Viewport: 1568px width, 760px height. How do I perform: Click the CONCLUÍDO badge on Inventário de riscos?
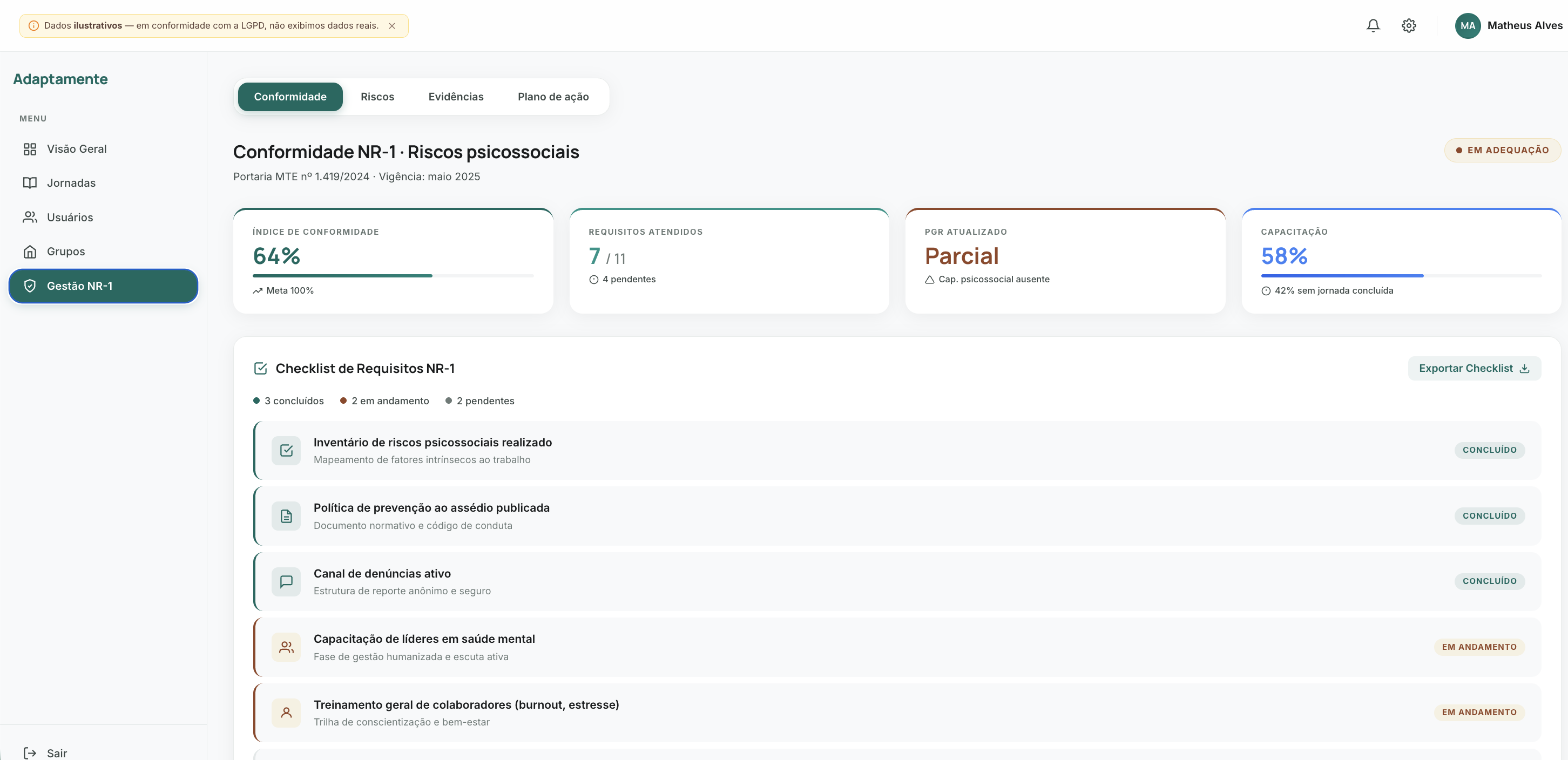[1490, 450]
